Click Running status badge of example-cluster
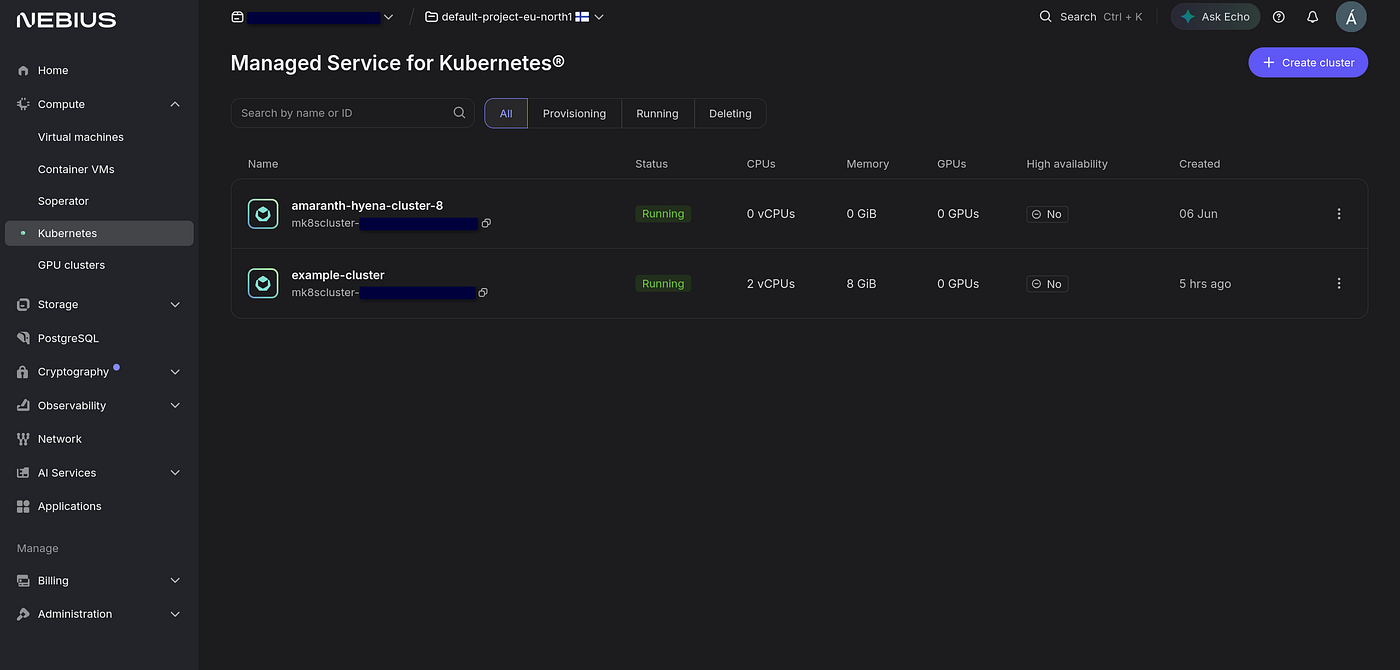The height and width of the screenshot is (670, 1400). click(x=663, y=284)
